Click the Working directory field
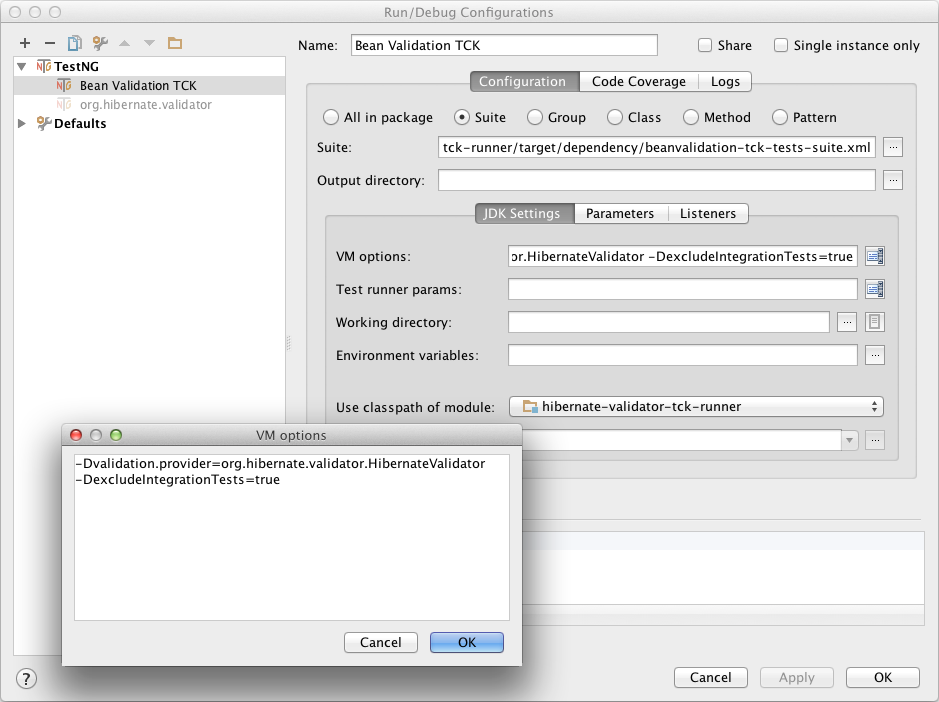The image size is (939, 702). point(669,322)
